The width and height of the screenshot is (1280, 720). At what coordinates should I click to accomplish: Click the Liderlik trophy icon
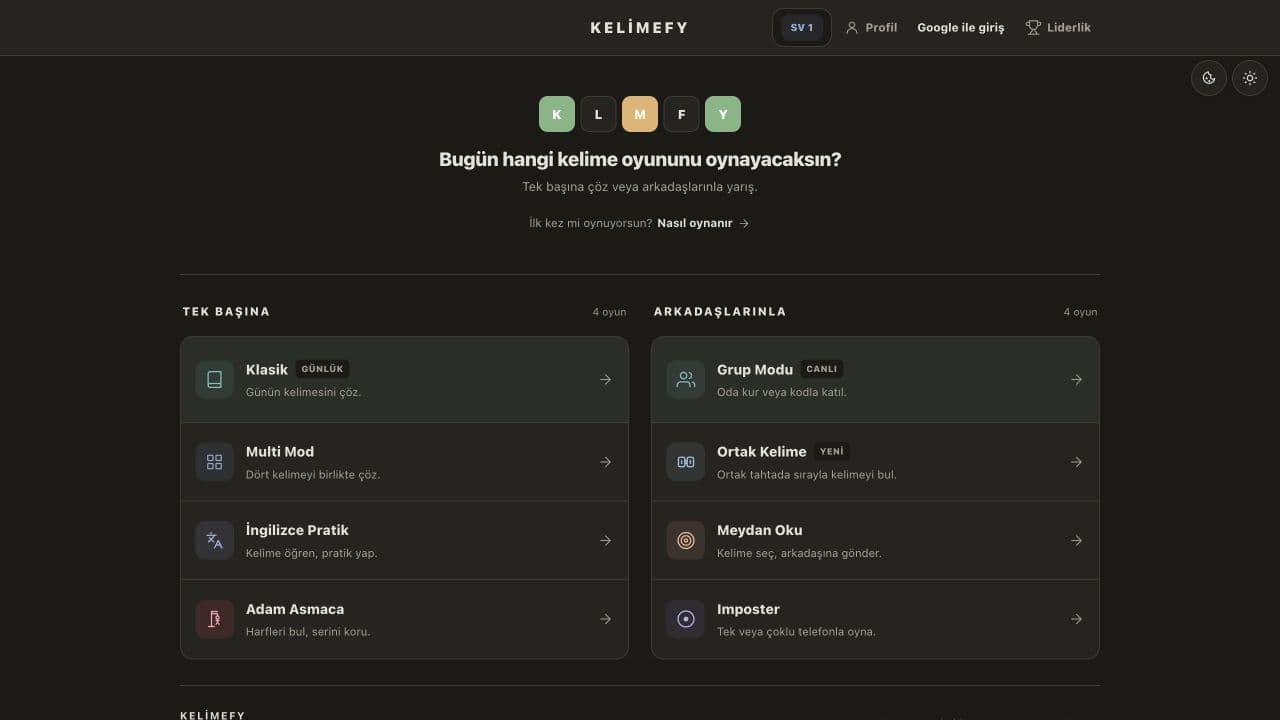click(1033, 28)
